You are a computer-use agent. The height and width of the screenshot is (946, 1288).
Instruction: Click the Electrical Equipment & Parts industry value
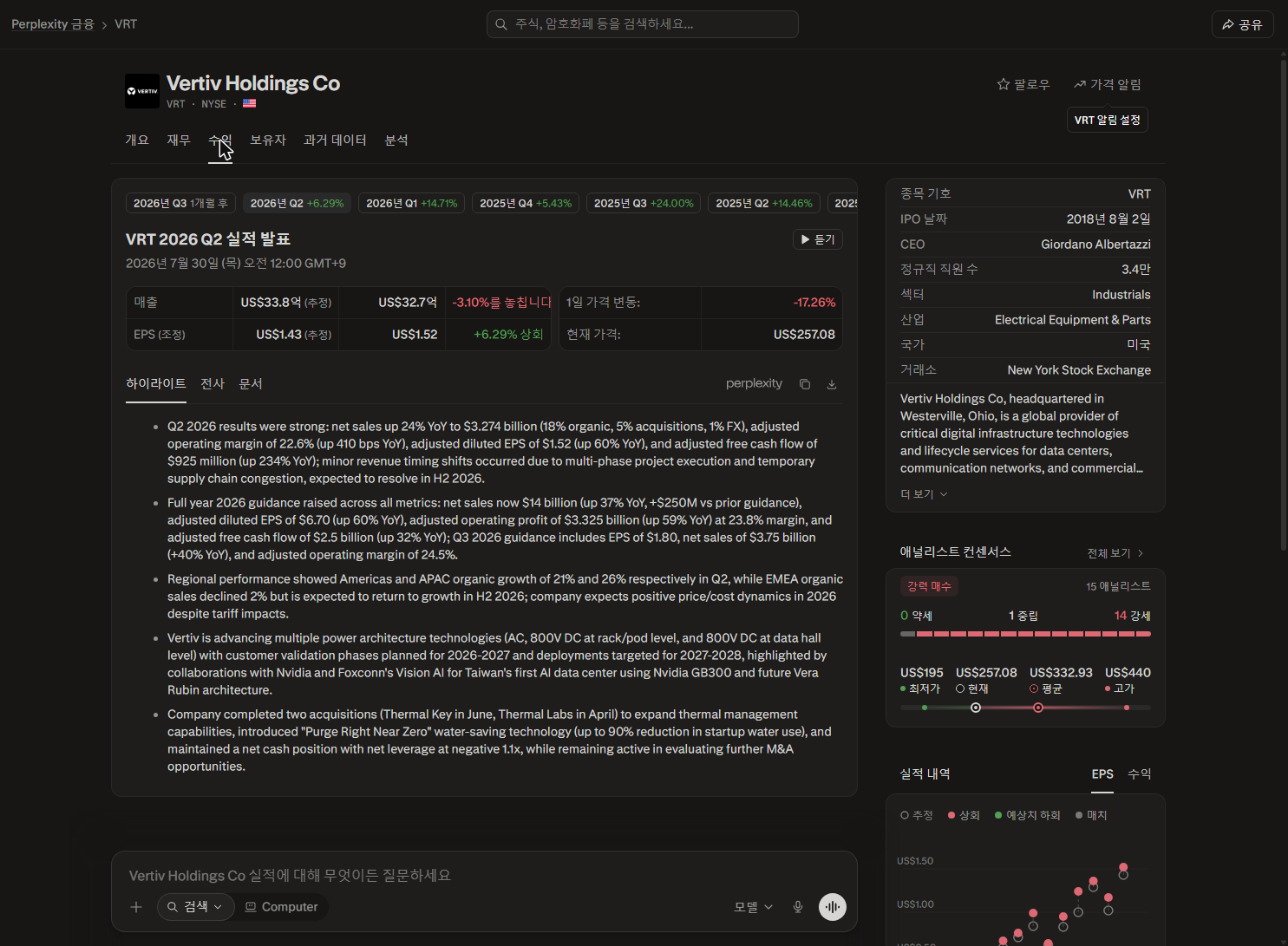(x=1073, y=320)
